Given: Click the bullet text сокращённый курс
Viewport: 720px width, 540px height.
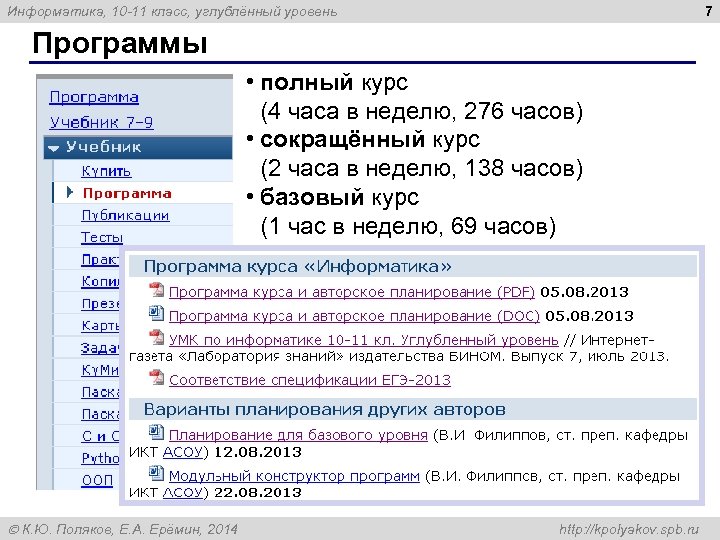Looking at the screenshot, I should pos(370,140).
